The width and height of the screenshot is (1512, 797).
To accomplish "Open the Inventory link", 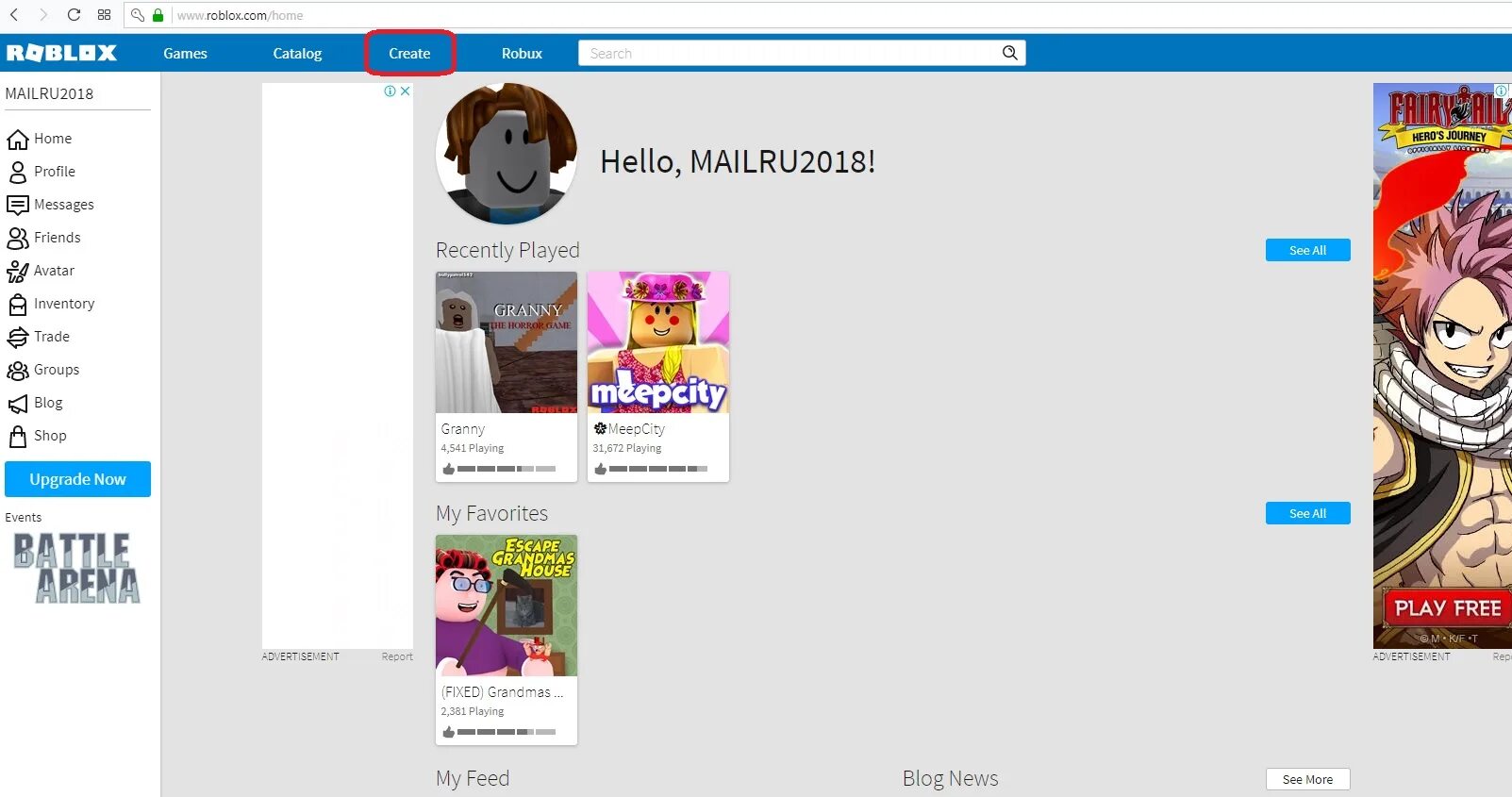I will [x=64, y=304].
